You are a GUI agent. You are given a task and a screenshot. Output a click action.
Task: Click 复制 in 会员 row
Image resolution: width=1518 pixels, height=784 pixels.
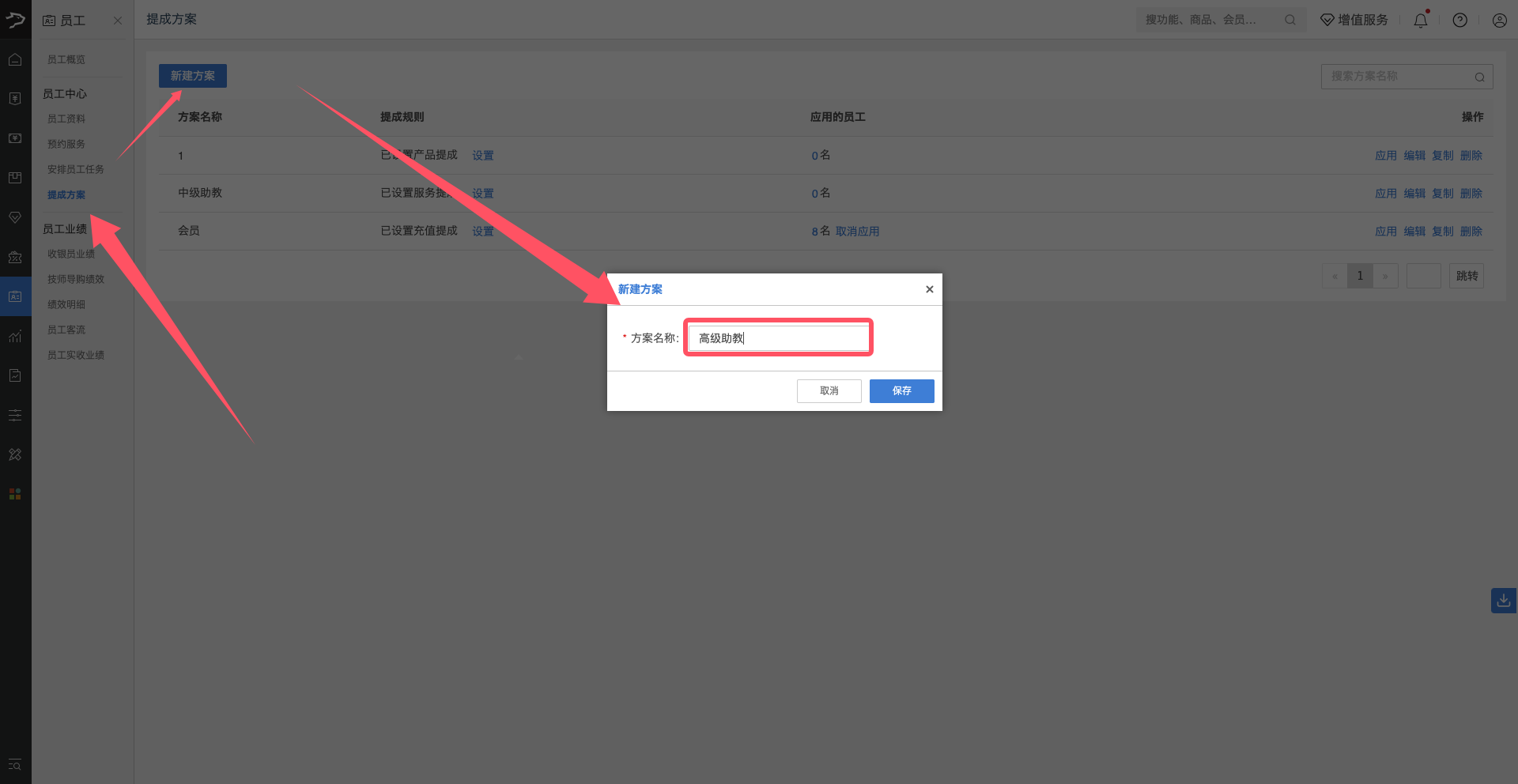click(x=1443, y=232)
